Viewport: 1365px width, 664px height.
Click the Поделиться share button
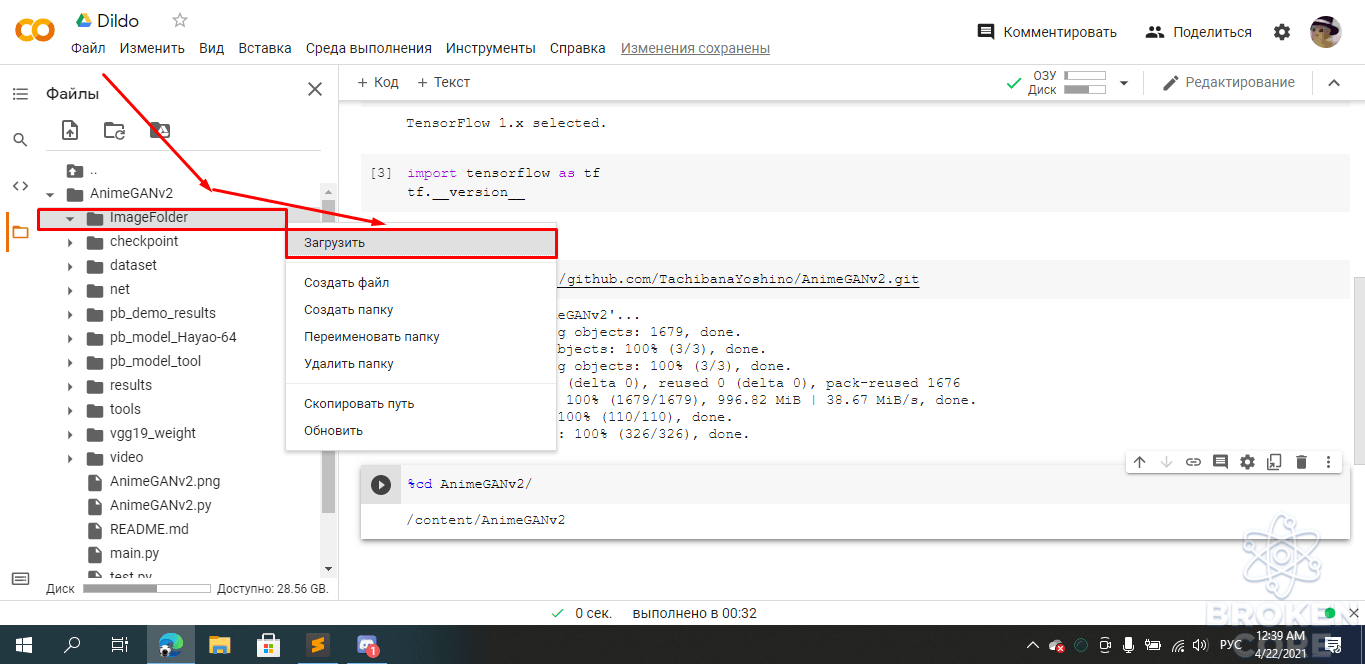(1199, 32)
